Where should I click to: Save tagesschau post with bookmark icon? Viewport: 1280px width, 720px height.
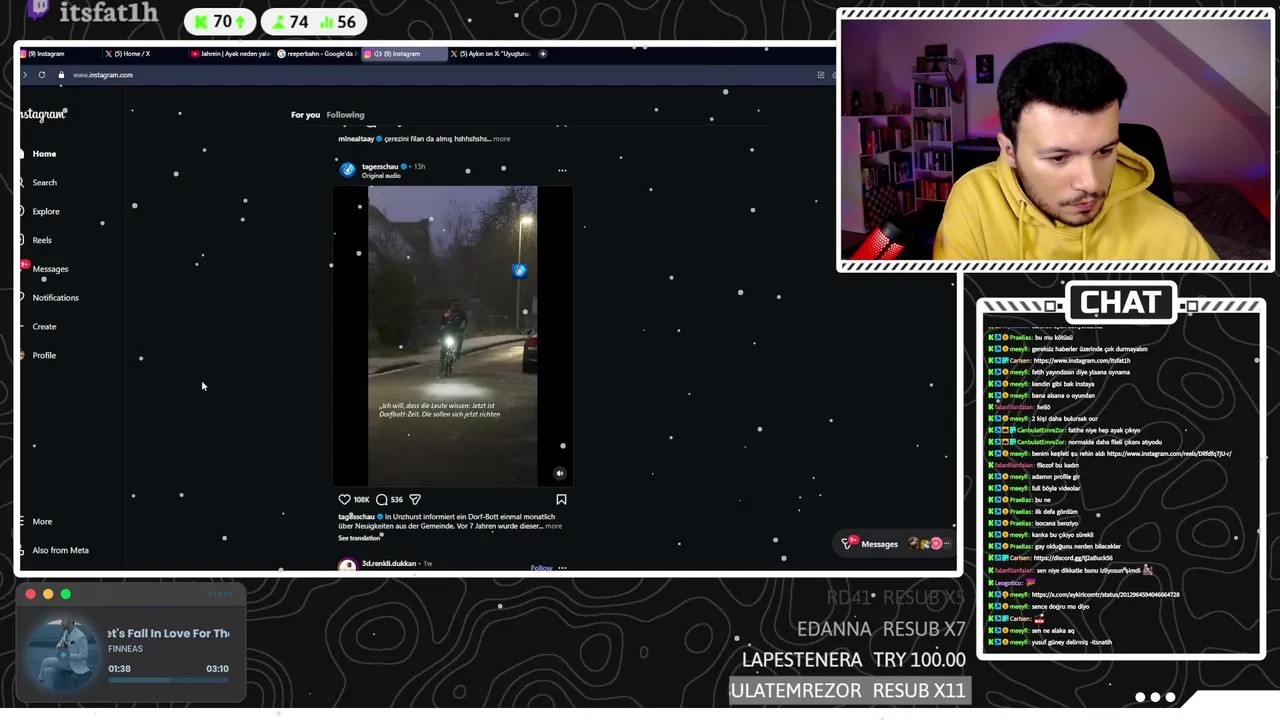pos(561,500)
